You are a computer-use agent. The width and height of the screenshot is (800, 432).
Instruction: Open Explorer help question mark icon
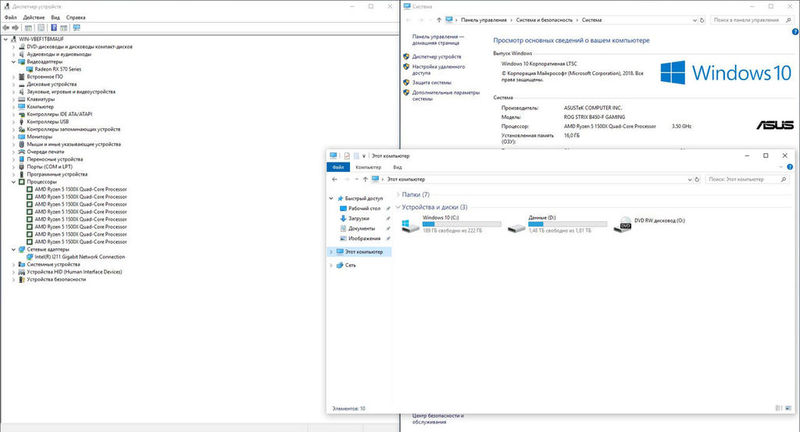(790, 167)
